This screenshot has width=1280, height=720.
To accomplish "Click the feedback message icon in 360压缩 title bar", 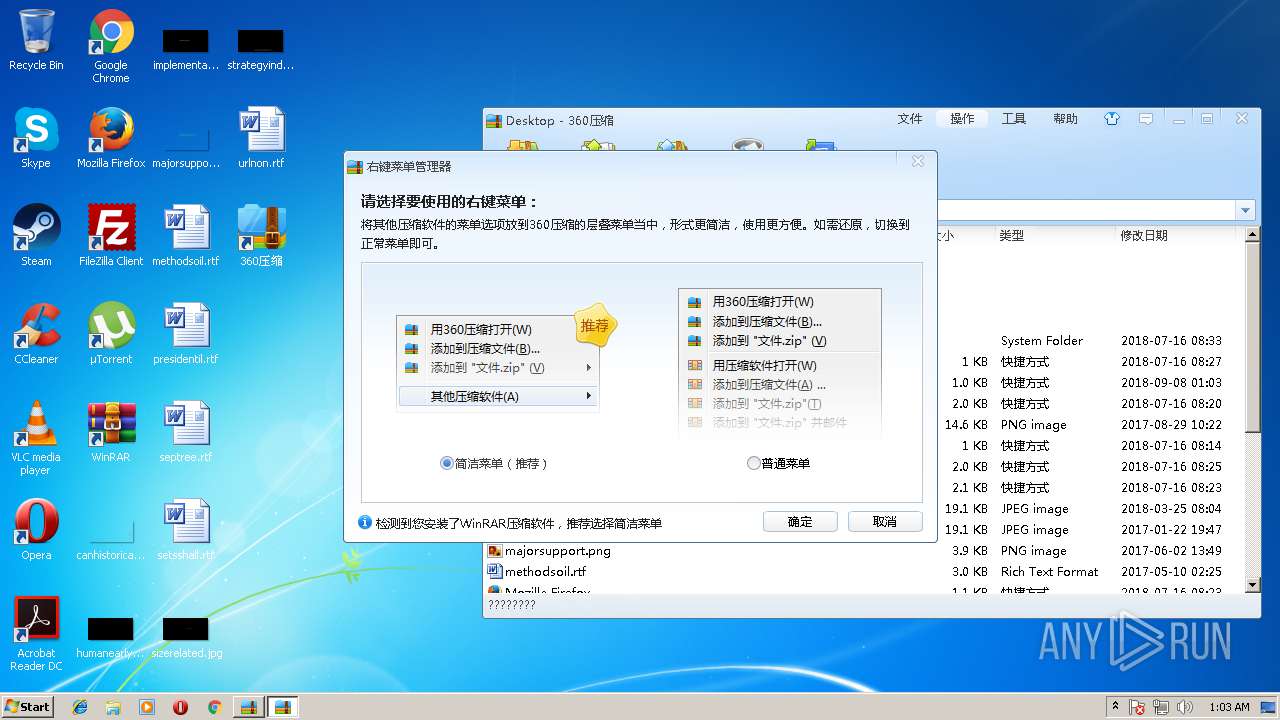I will 1146,118.
